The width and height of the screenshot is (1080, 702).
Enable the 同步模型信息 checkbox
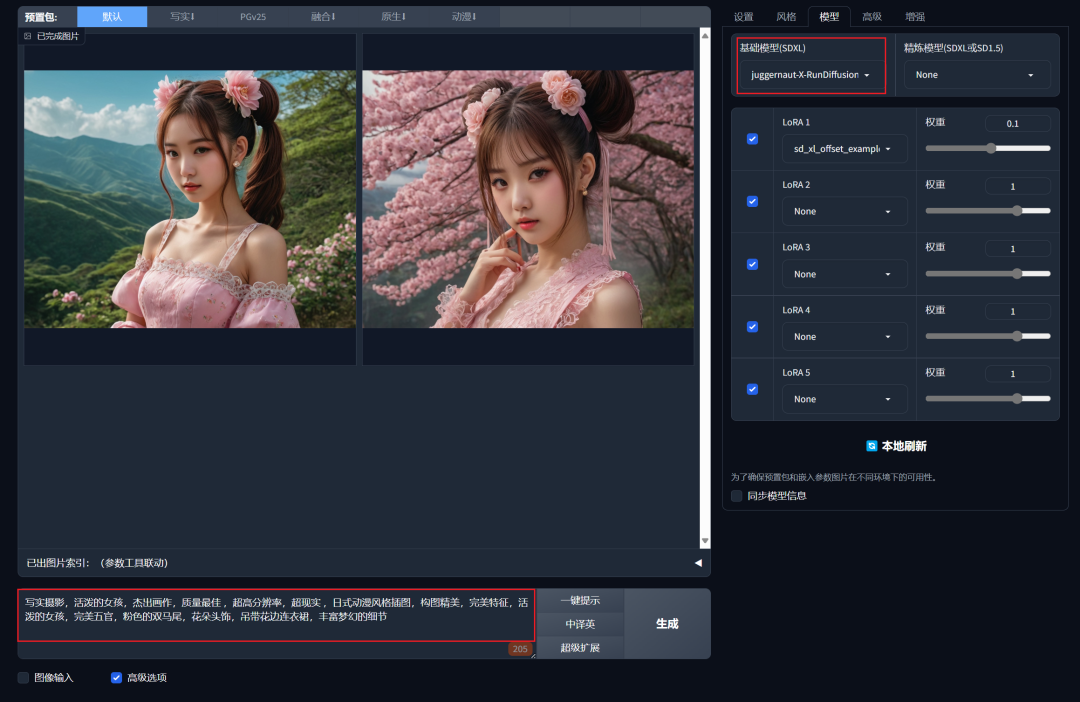(x=737, y=496)
